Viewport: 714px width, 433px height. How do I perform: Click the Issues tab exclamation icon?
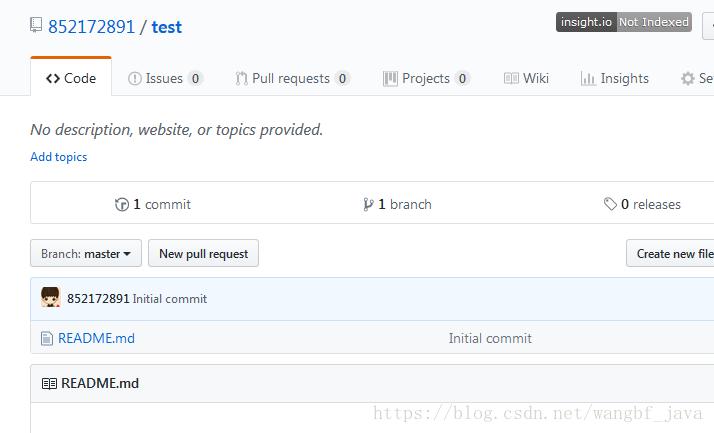coord(135,79)
